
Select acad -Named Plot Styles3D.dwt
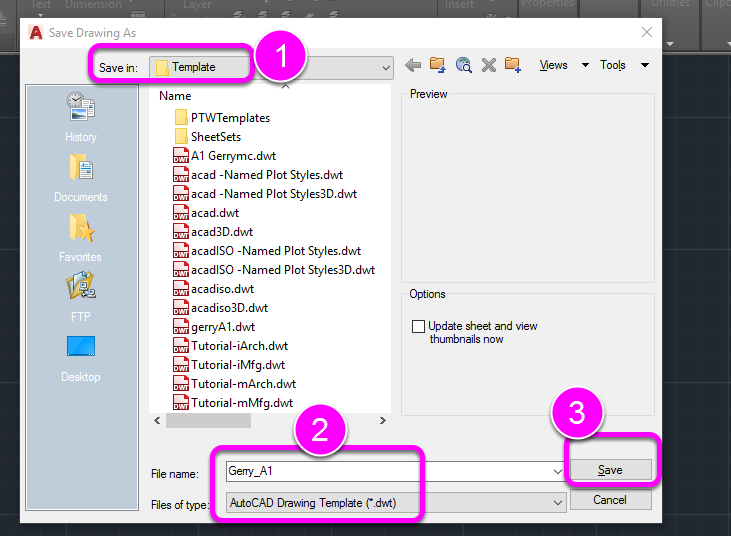click(x=265, y=194)
